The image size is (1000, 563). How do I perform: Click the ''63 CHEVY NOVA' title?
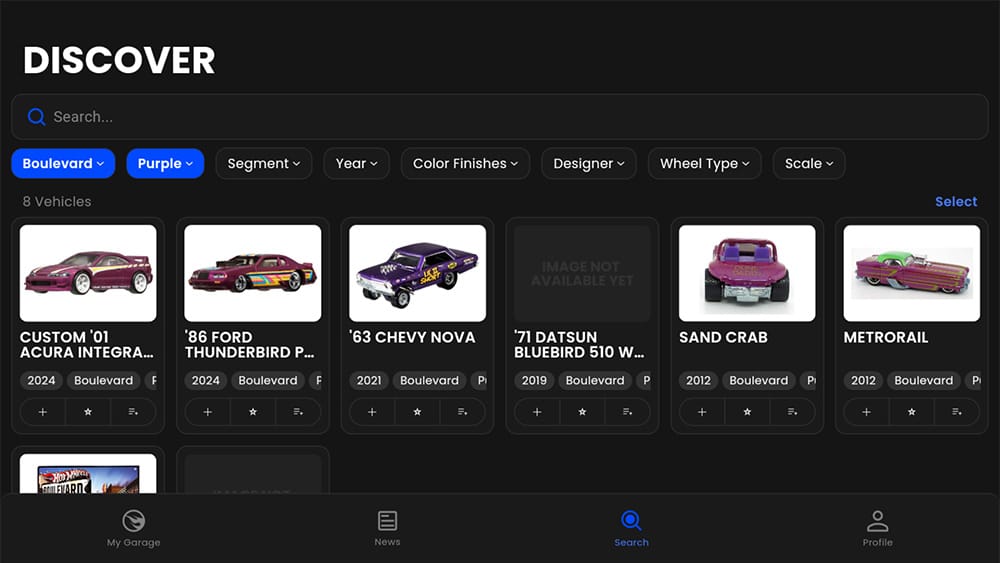coord(413,337)
